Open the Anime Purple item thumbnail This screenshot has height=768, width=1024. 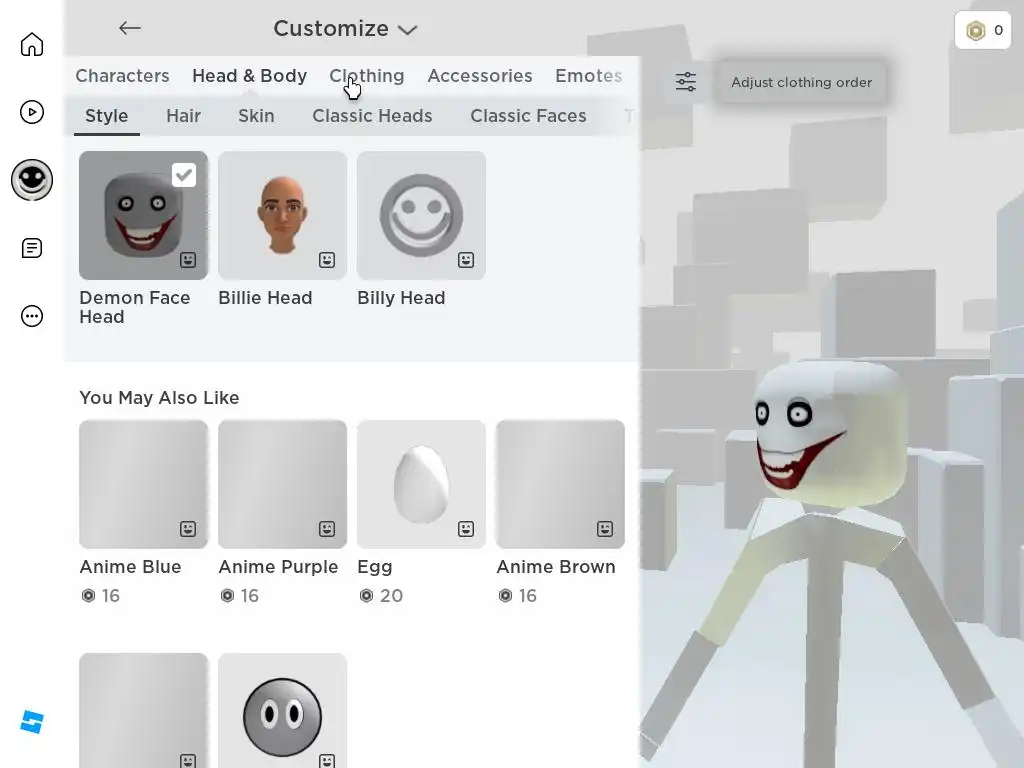[282, 484]
